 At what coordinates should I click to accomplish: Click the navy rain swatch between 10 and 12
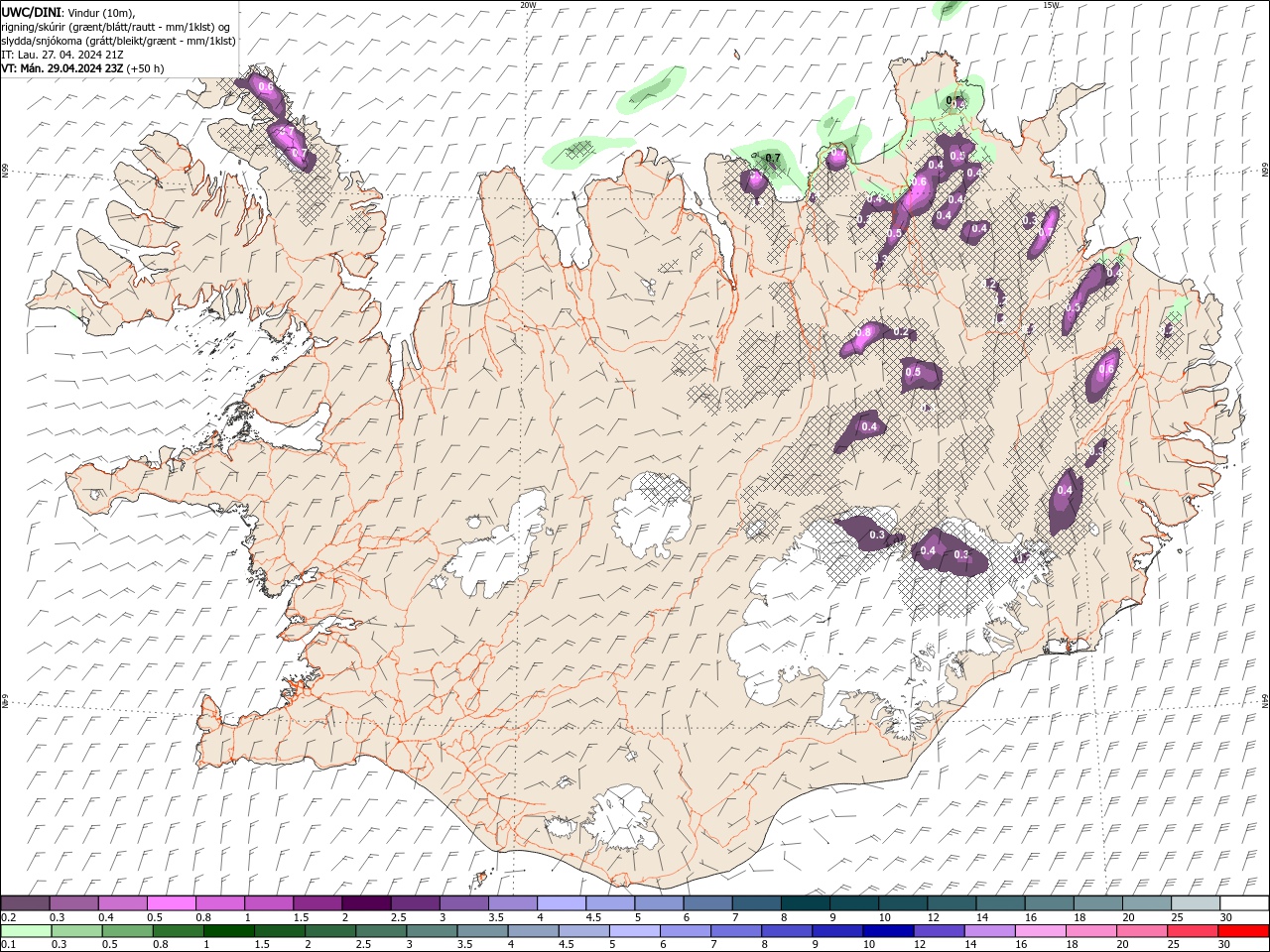[887, 931]
